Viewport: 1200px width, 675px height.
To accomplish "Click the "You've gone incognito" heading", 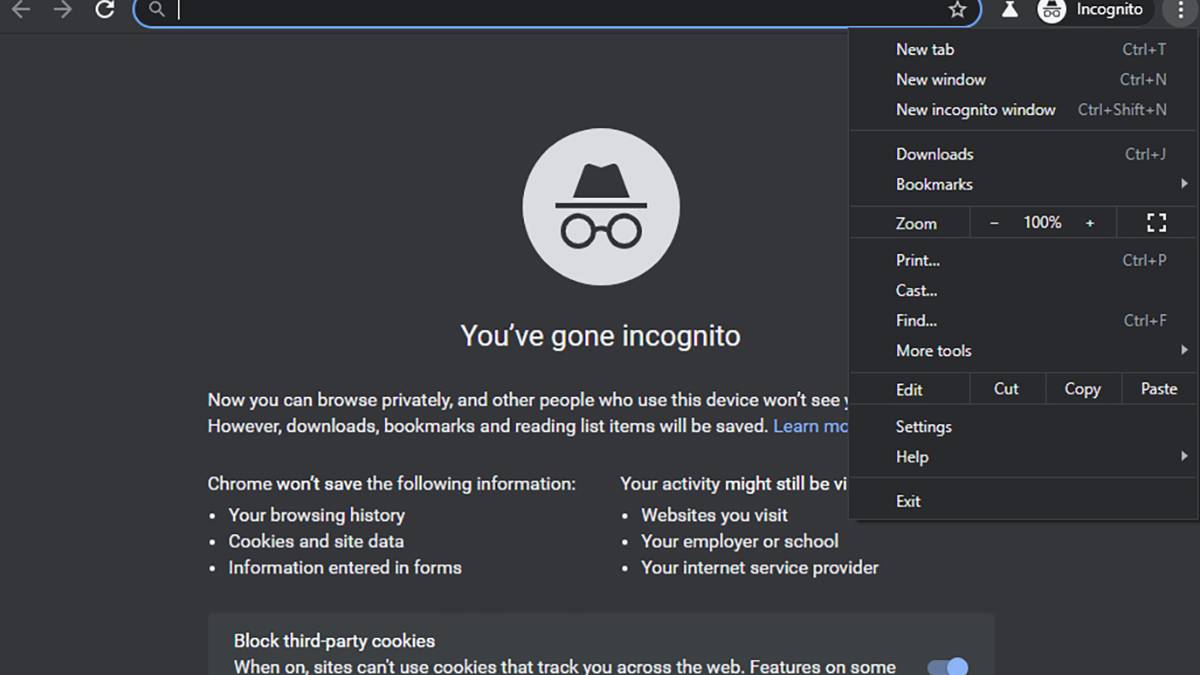I will pos(600,335).
